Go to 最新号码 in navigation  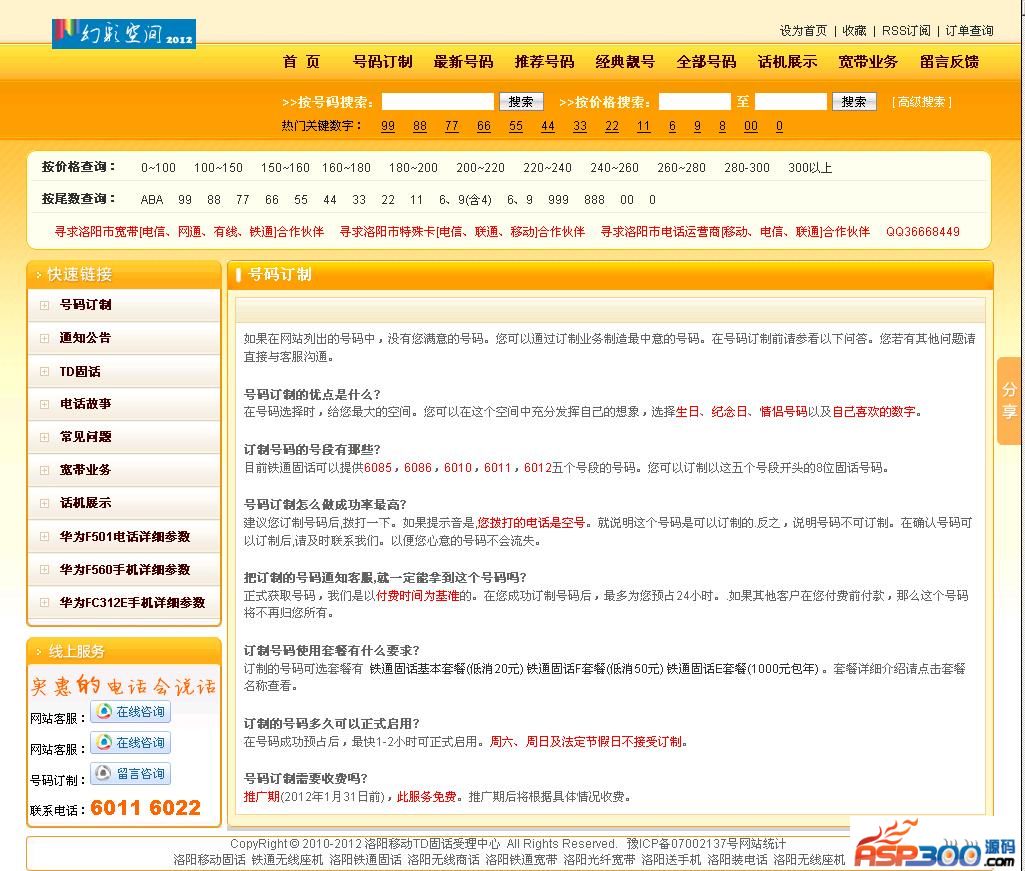463,62
